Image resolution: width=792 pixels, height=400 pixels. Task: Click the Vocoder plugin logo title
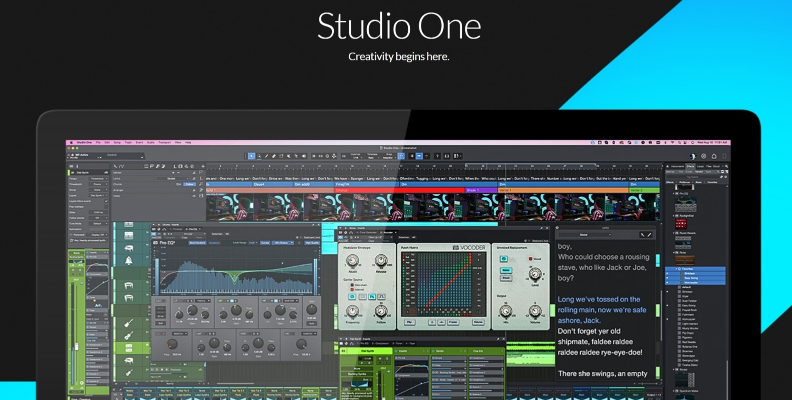[x=468, y=247]
